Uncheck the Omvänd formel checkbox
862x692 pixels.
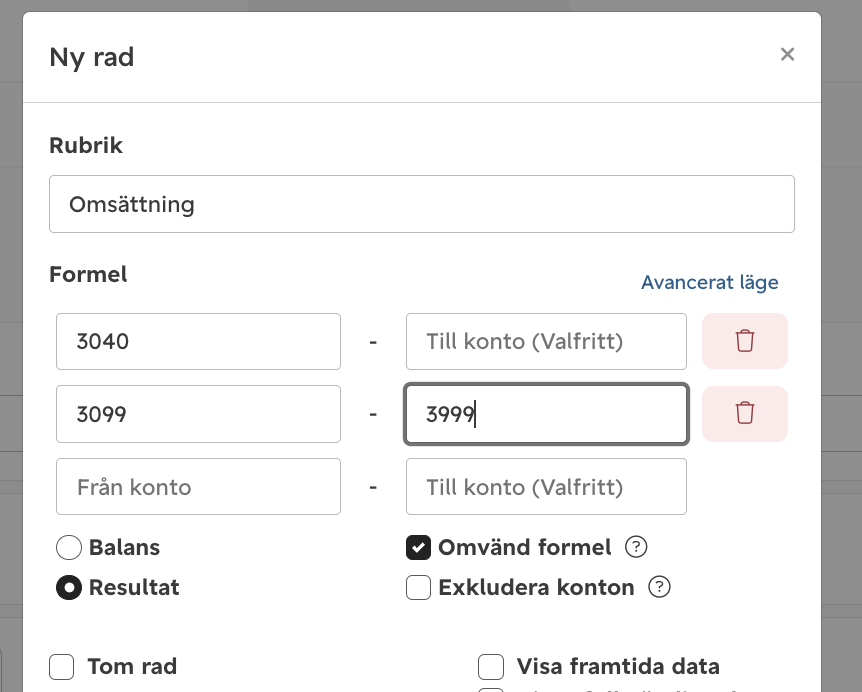(x=418, y=547)
